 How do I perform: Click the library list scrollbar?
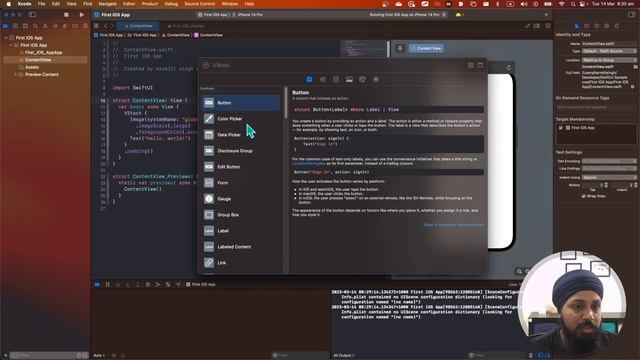pyautogui.click(x=286, y=102)
